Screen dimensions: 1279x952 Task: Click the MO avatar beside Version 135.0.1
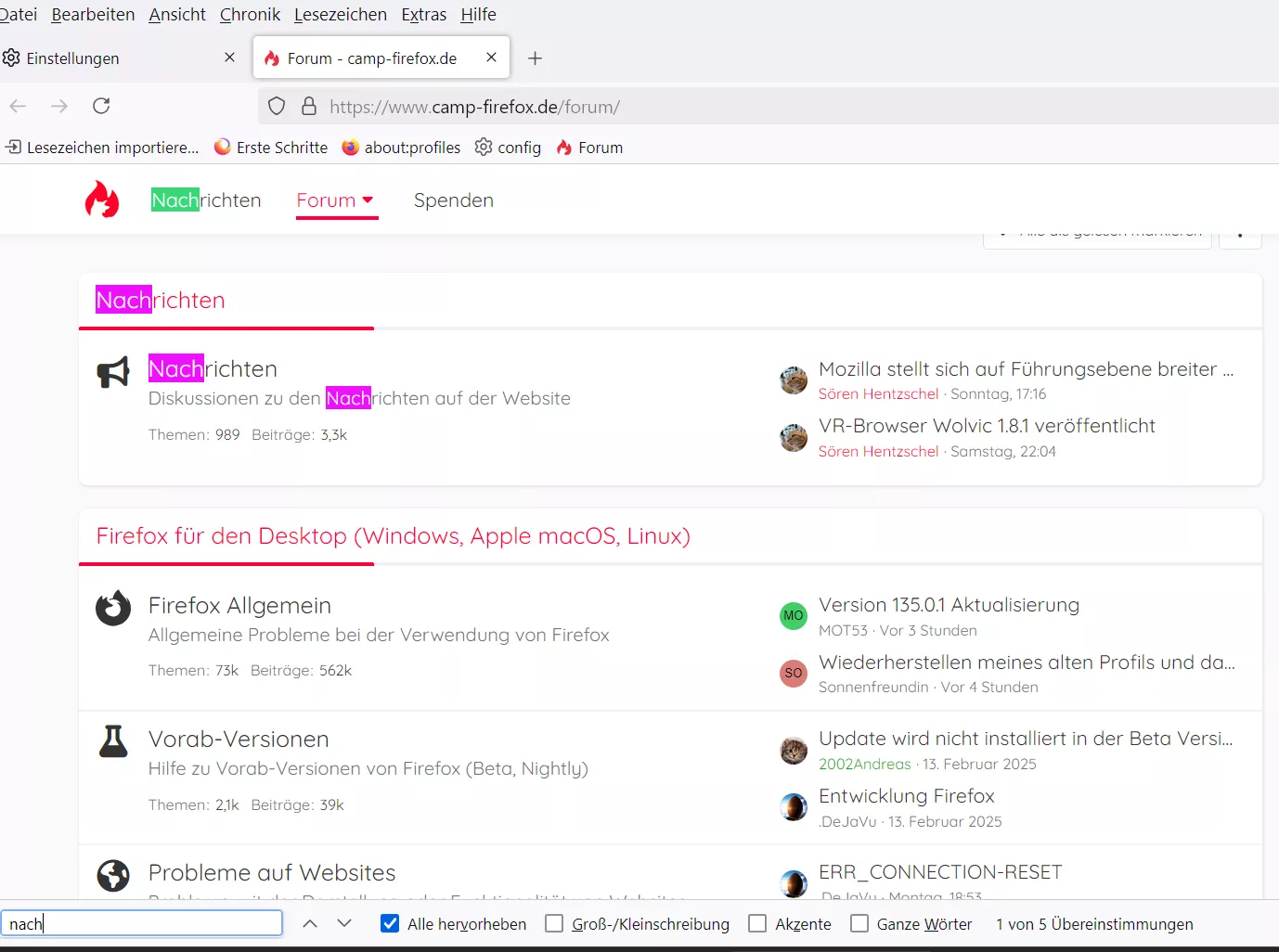click(x=794, y=615)
